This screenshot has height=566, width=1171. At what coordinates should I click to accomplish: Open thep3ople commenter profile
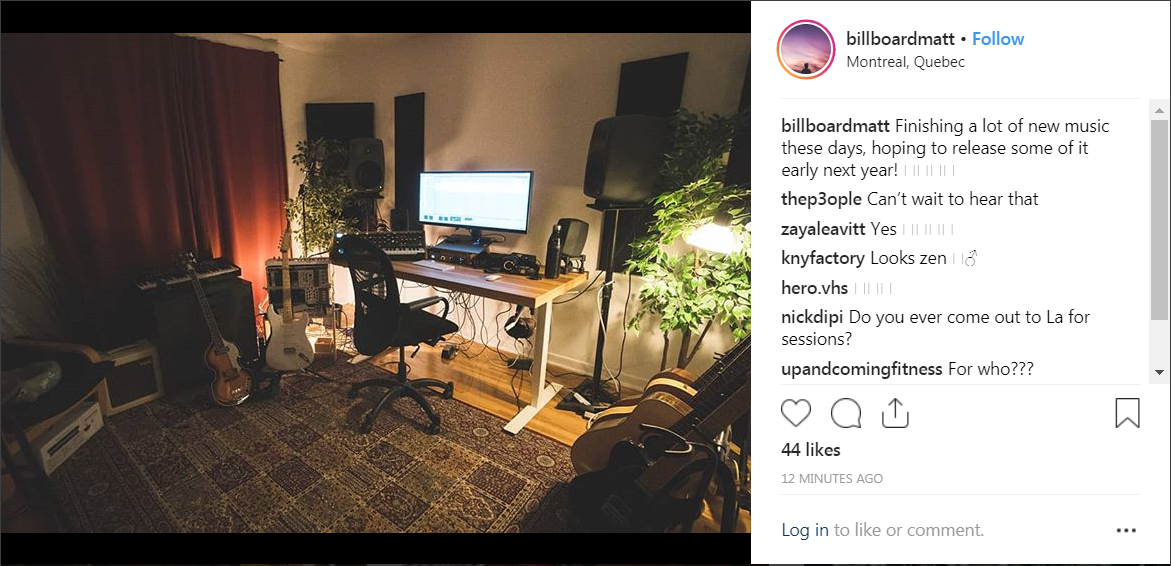point(821,199)
